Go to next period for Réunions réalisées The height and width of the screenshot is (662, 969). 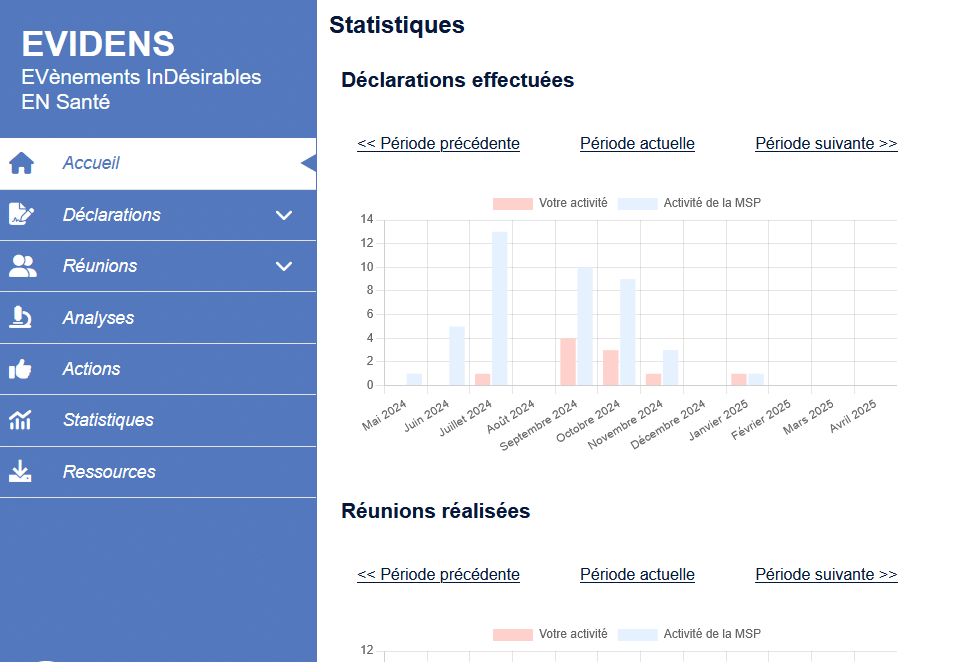click(x=826, y=575)
